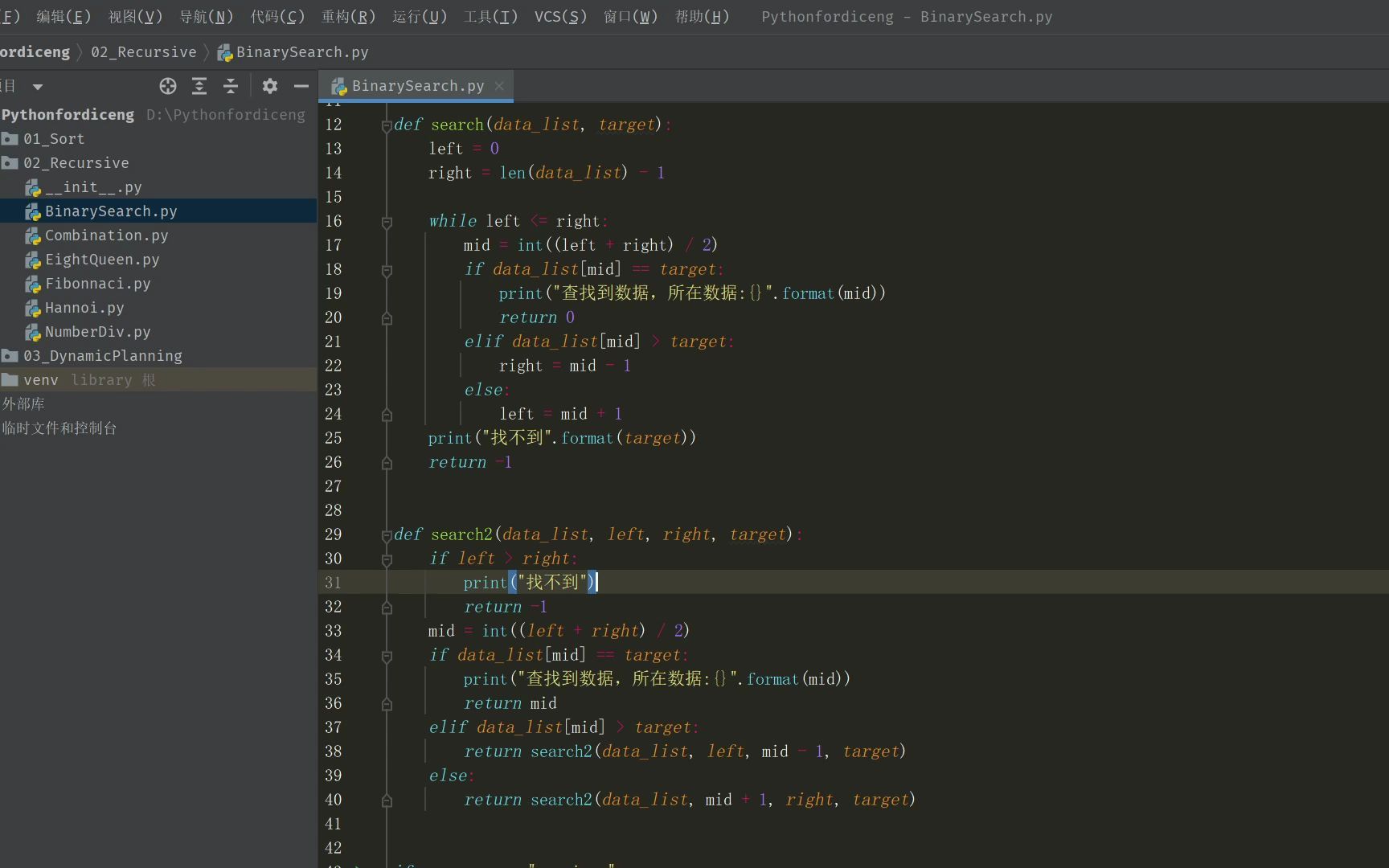
Task: Collapse all folders via Project toolbar icon
Action: [231, 86]
